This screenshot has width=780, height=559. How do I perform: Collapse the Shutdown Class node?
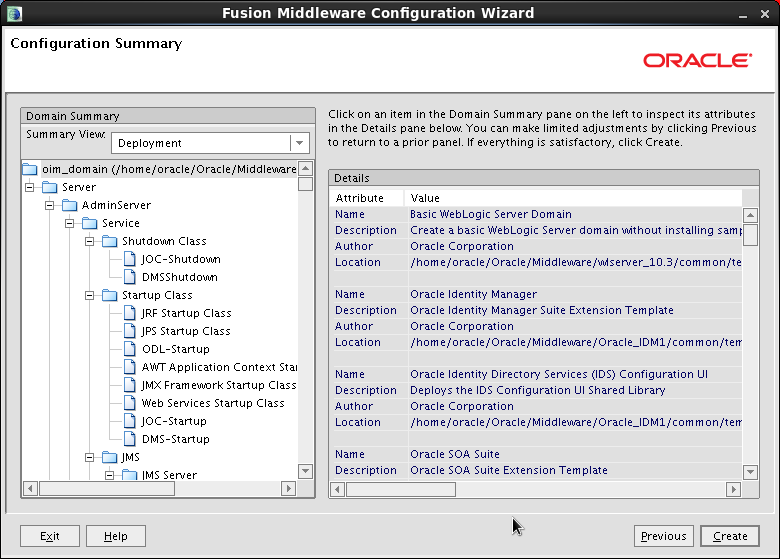click(90, 241)
